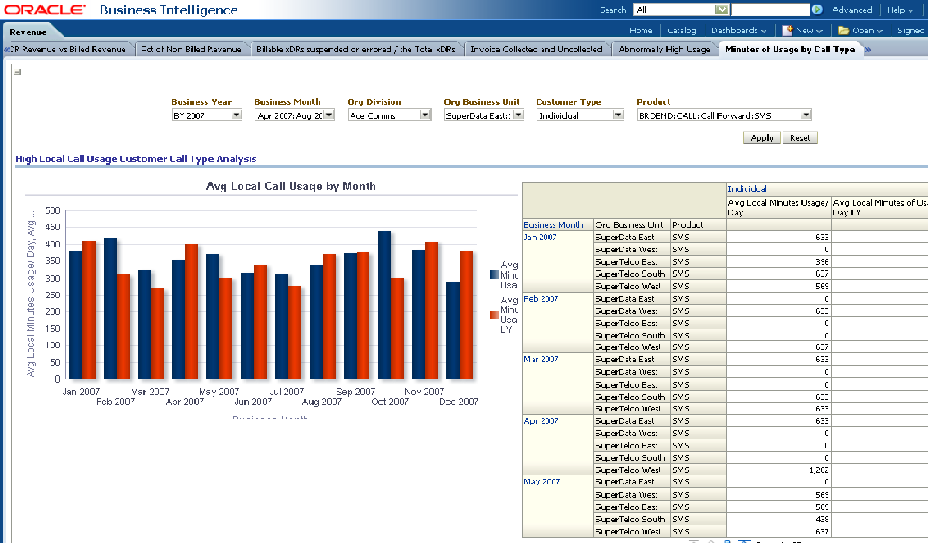Screen dimensions: 928x543
Task: Click the Apr 2007 row link
Action: [x=541, y=421]
